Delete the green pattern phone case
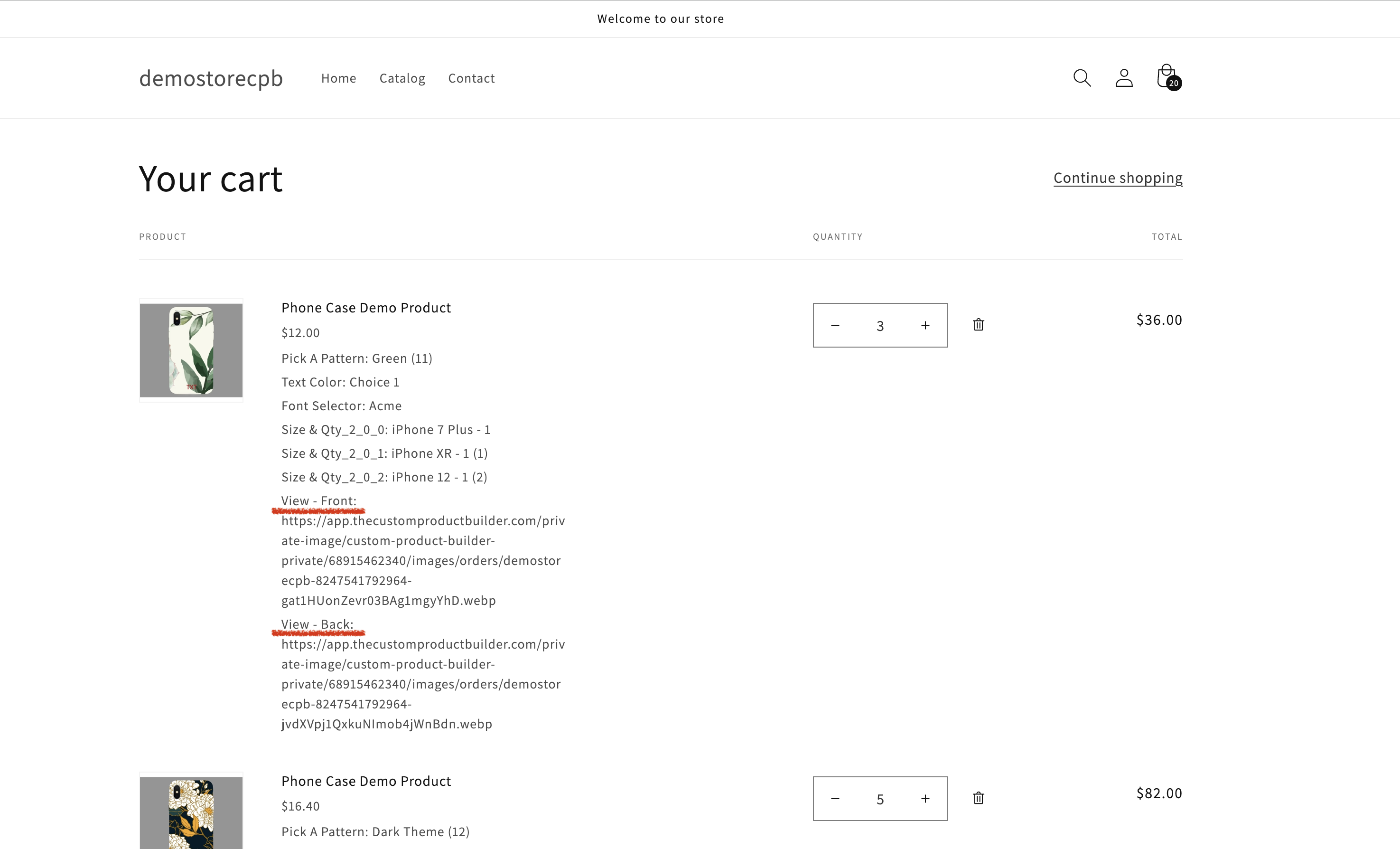Screen dimensions: 1400x849 coord(979,325)
